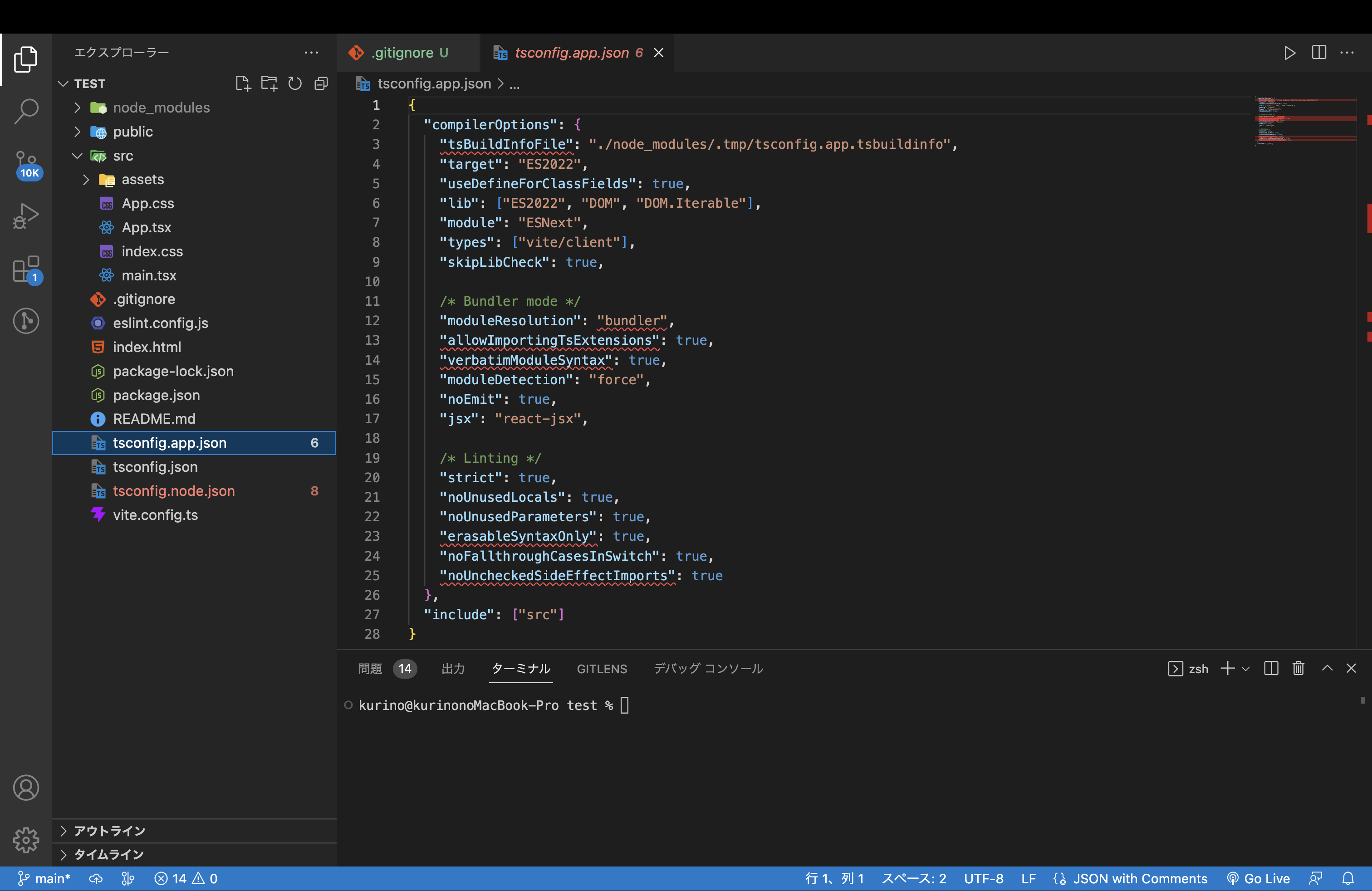Publish to cloud from status bar icon

click(x=96, y=878)
